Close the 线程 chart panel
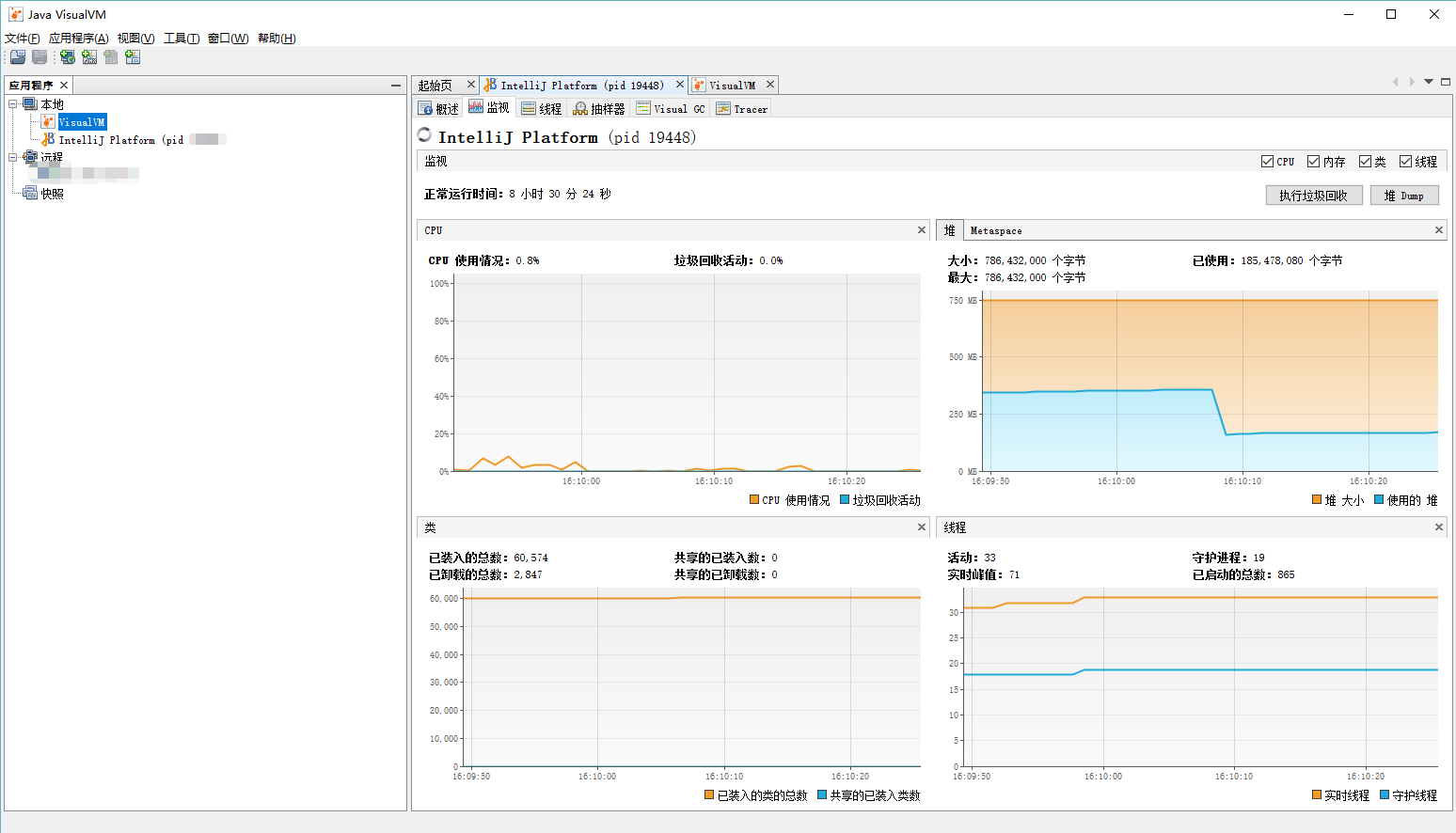Image resolution: width=1456 pixels, height=833 pixels. click(x=1439, y=527)
